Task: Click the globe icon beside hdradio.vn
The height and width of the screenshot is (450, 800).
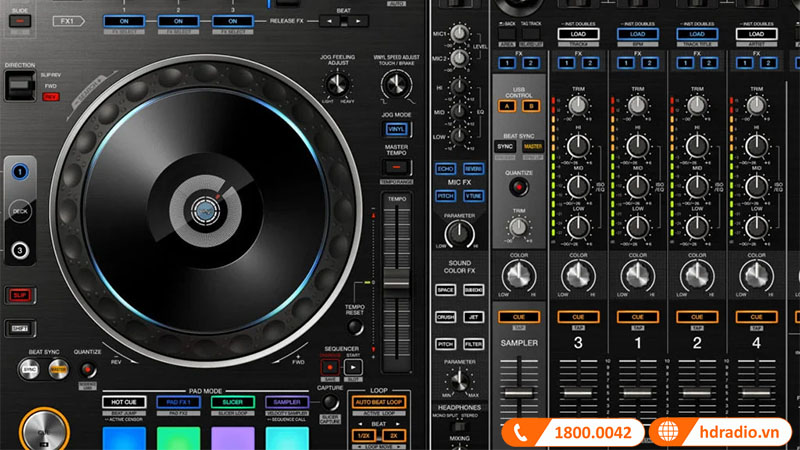Action: (668, 432)
